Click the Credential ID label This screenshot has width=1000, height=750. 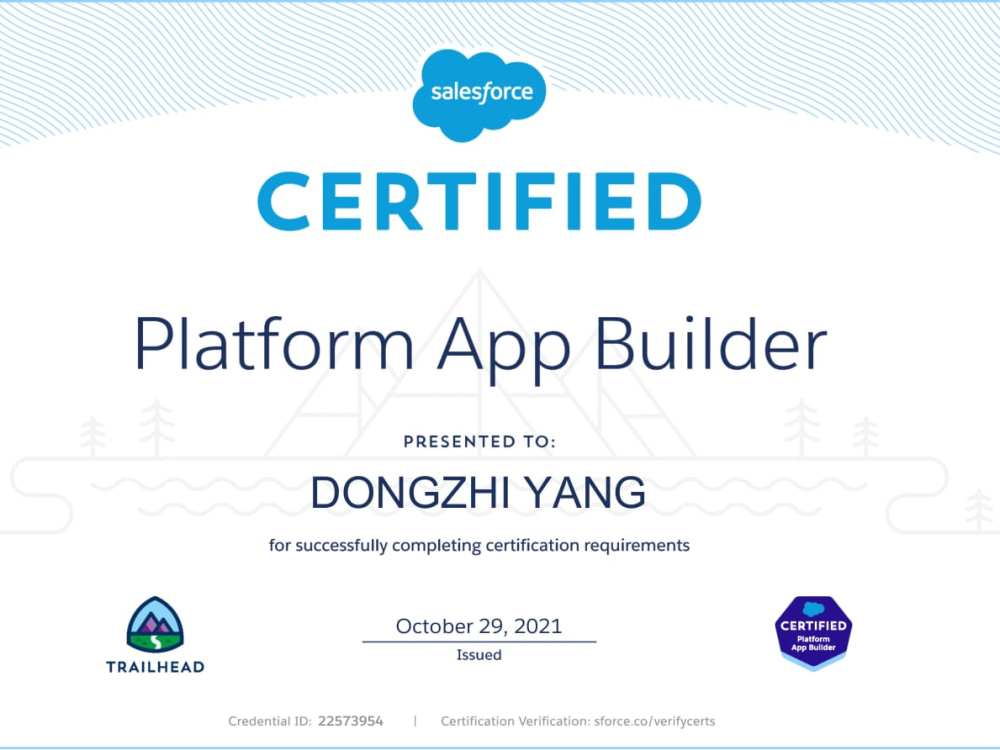pos(270,721)
